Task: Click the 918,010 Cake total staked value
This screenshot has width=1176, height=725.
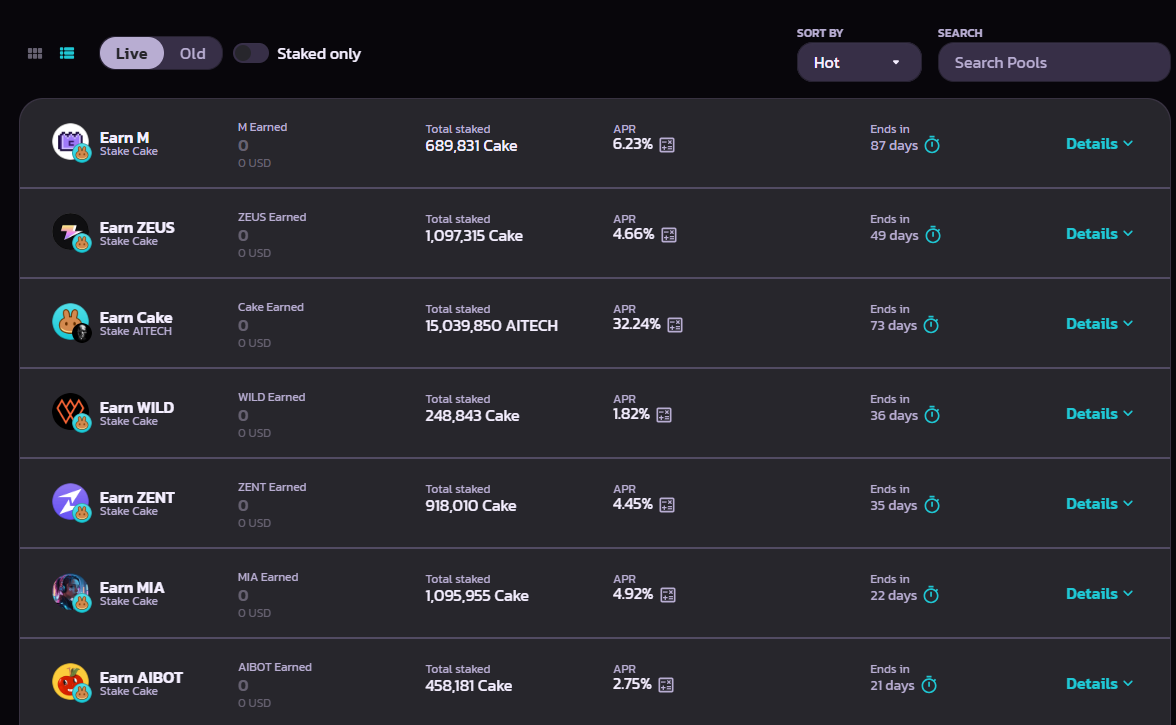Action: (471, 505)
